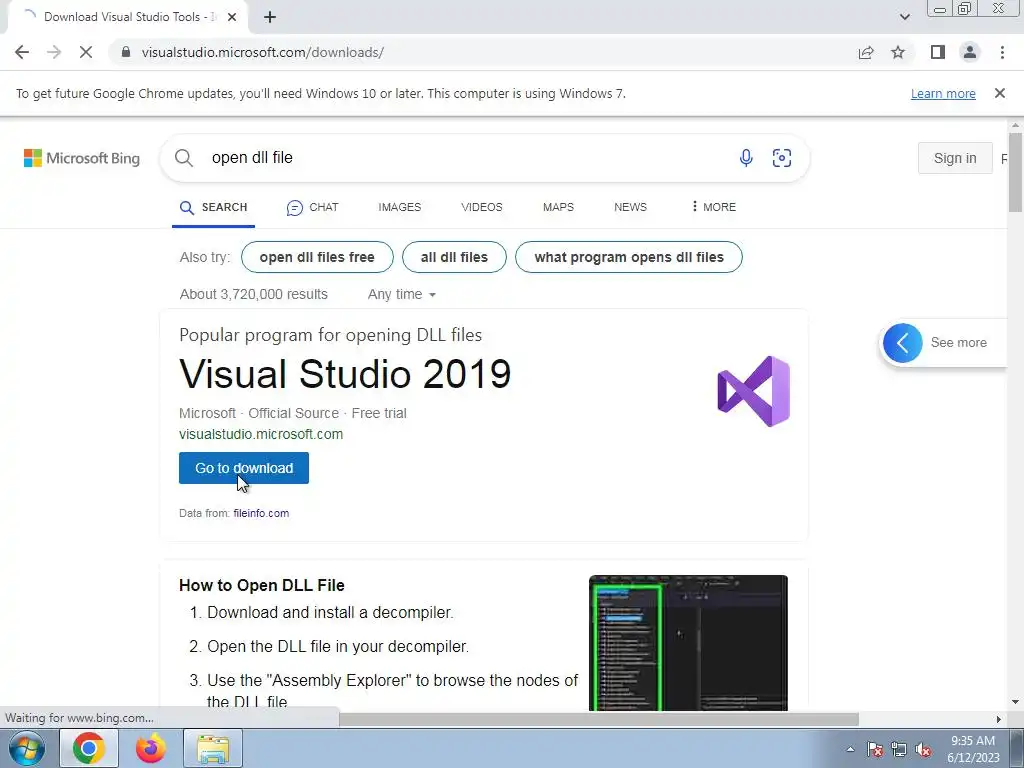
Task: Click the search magnifier icon in Bing box
Action: pos(184,158)
